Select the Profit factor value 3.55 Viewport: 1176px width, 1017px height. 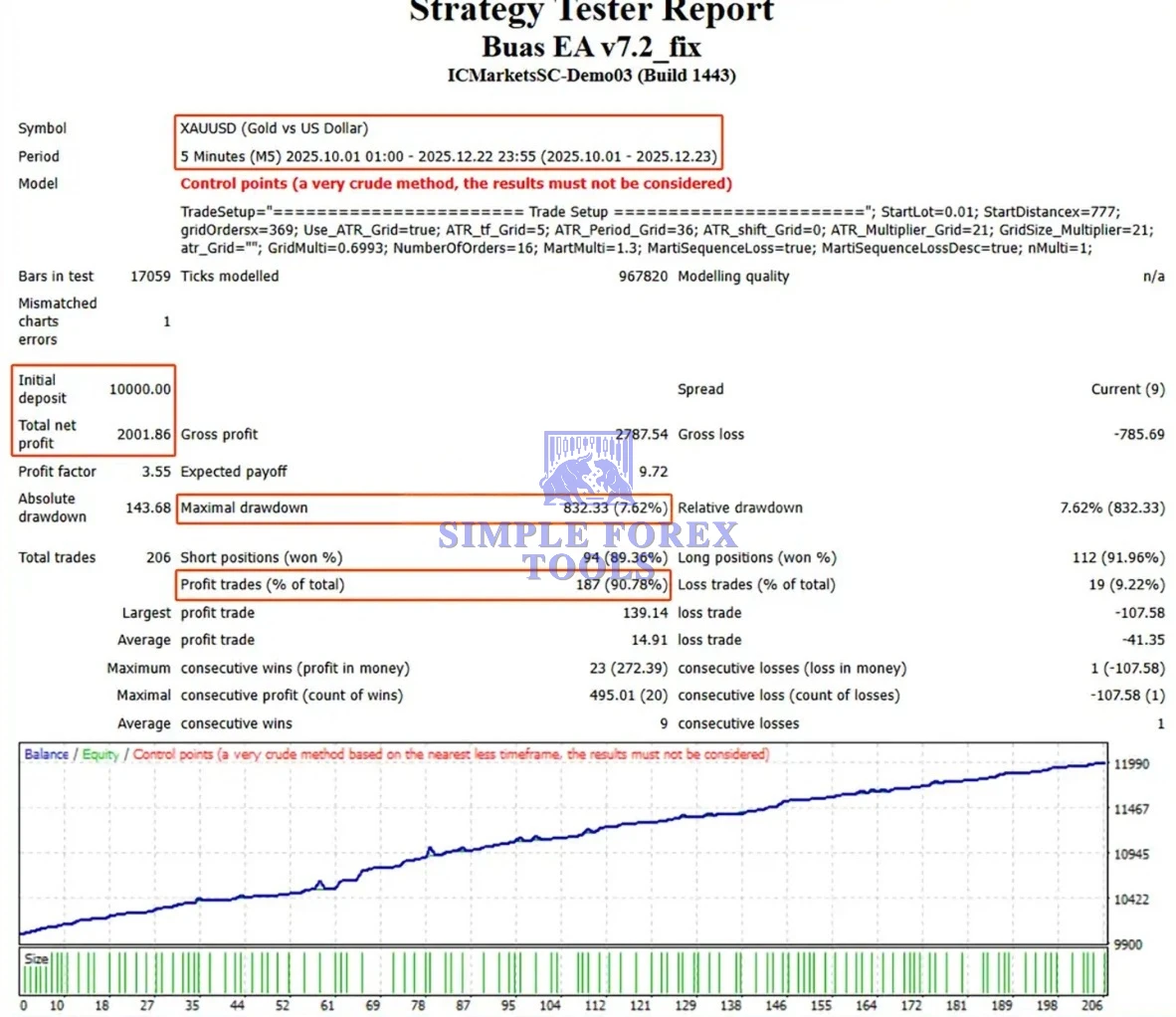click(155, 472)
